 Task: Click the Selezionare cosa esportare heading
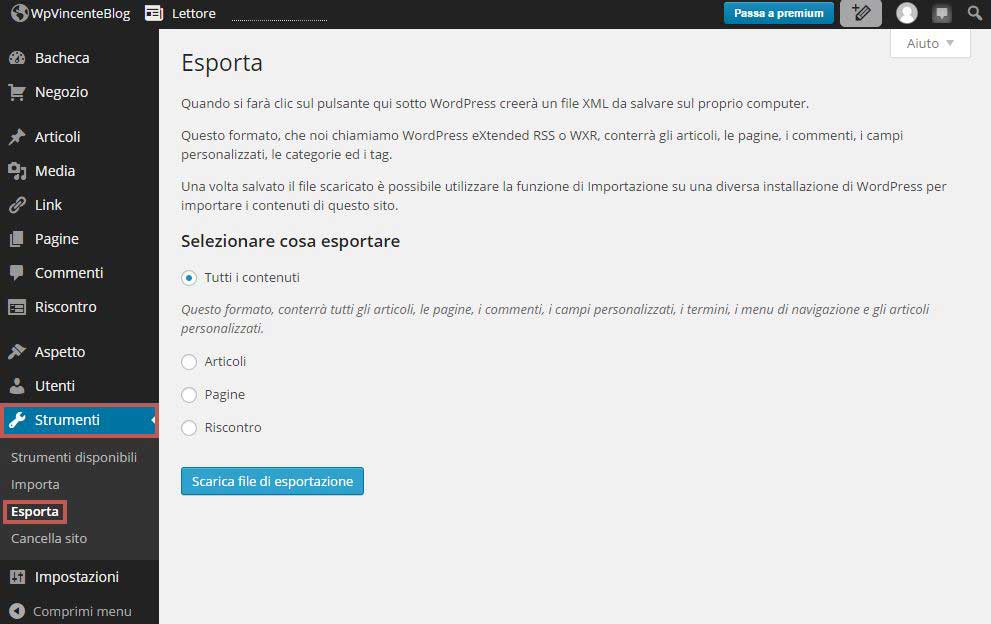point(291,241)
